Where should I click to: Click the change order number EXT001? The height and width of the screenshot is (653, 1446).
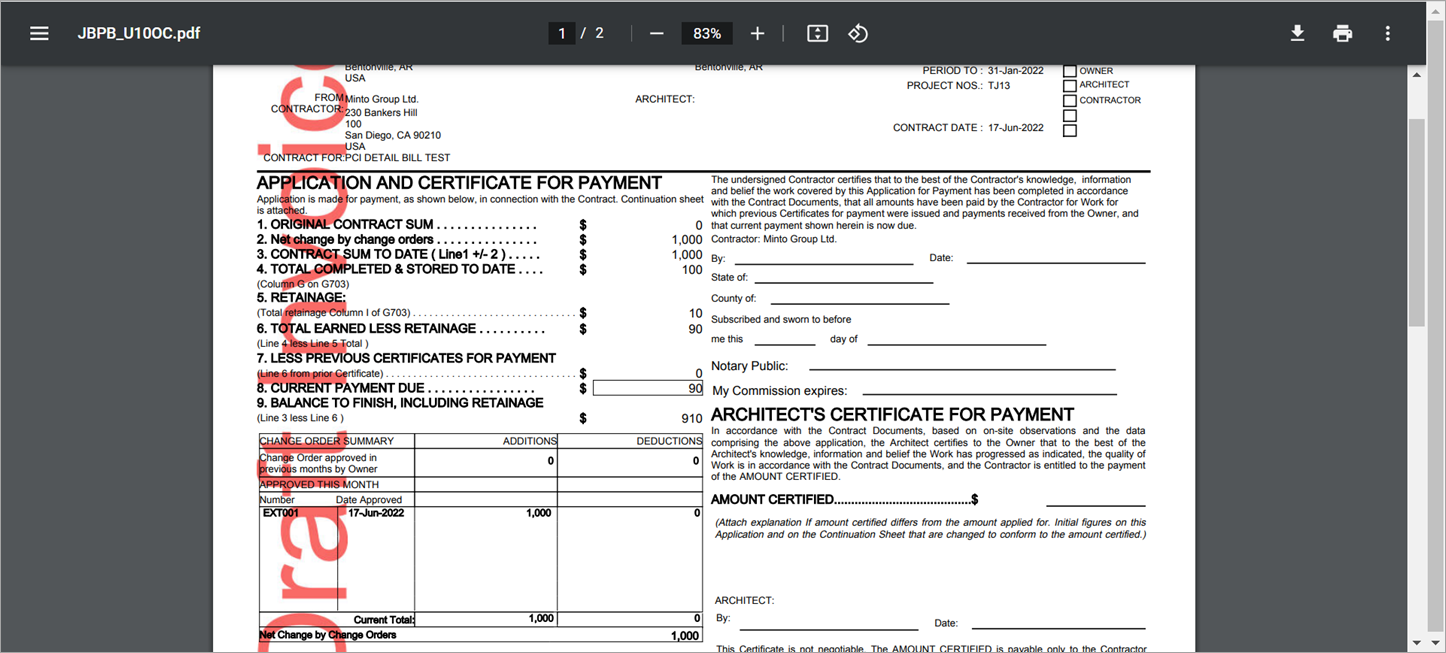tap(281, 513)
